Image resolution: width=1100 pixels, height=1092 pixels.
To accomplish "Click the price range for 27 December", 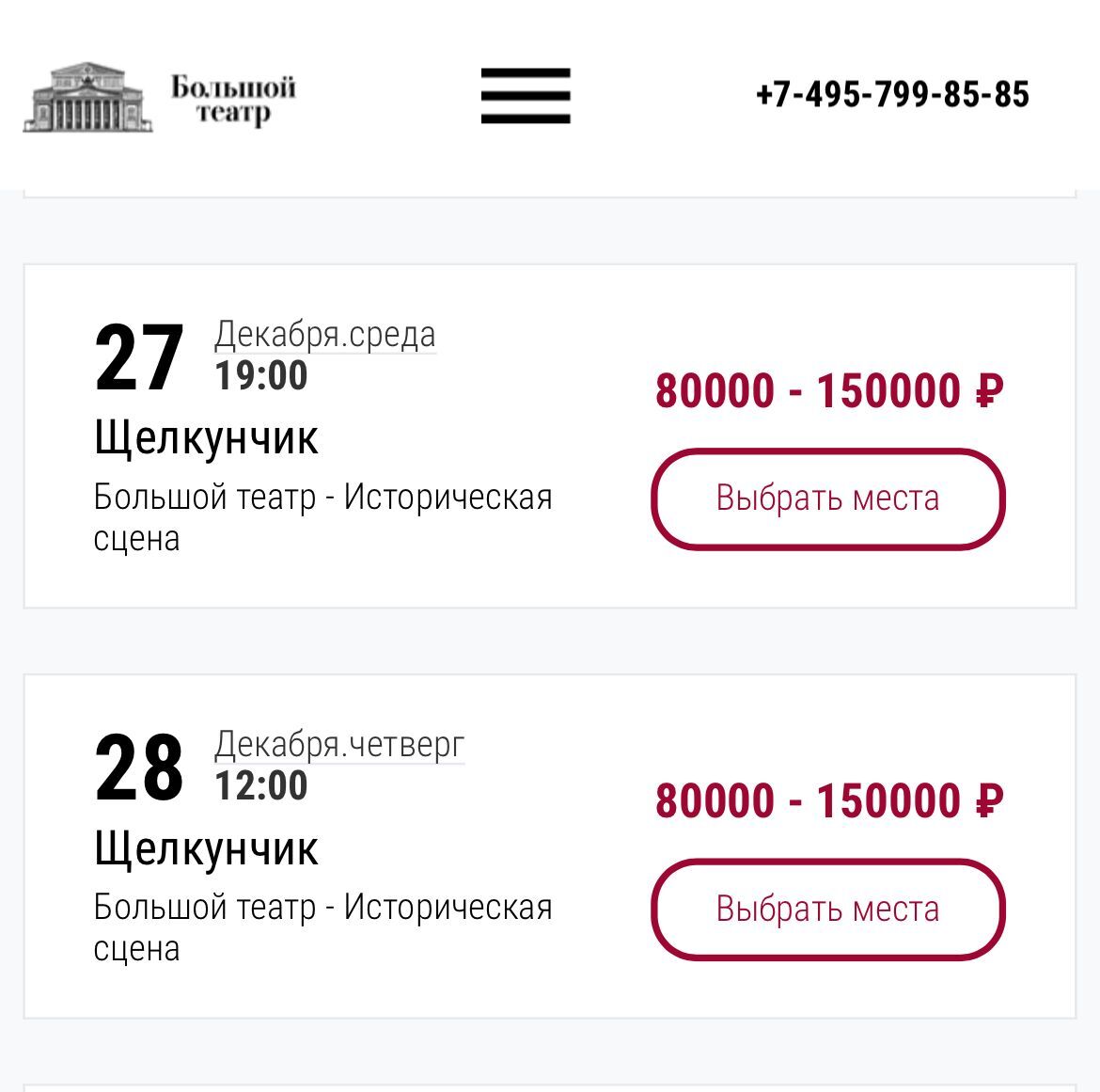I will click(x=829, y=391).
